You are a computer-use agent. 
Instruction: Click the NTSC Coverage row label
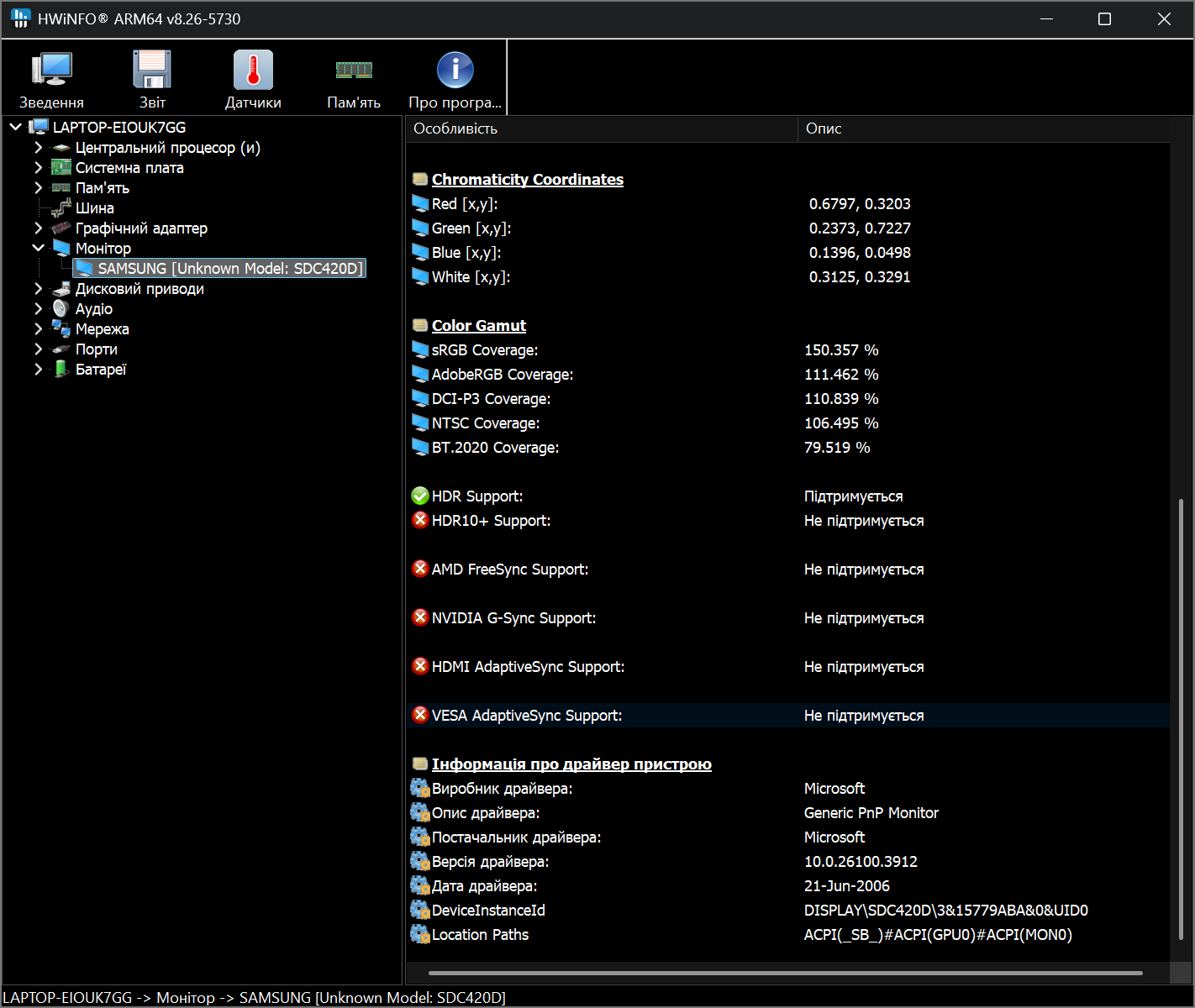(486, 423)
